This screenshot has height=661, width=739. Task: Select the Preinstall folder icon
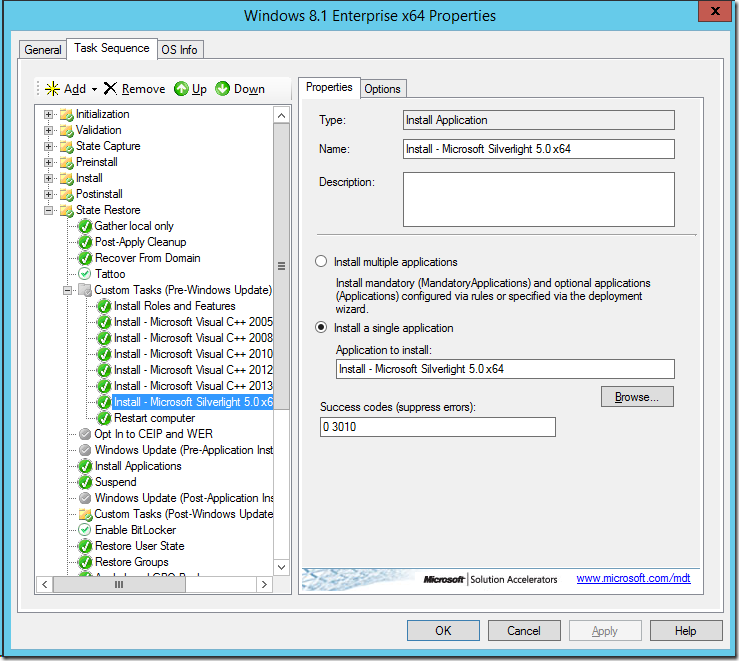point(66,163)
